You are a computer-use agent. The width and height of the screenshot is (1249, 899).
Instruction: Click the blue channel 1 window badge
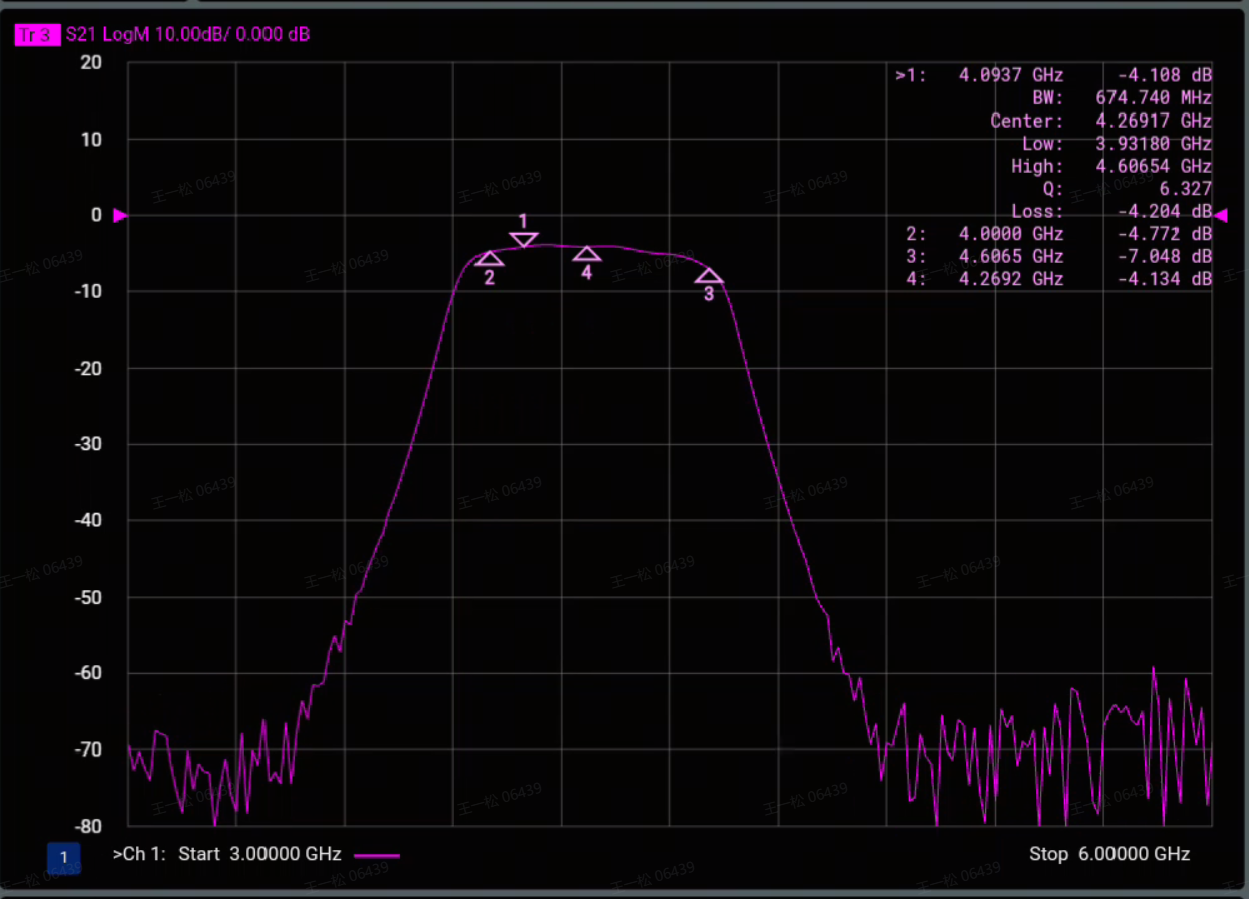(x=64, y=858)
